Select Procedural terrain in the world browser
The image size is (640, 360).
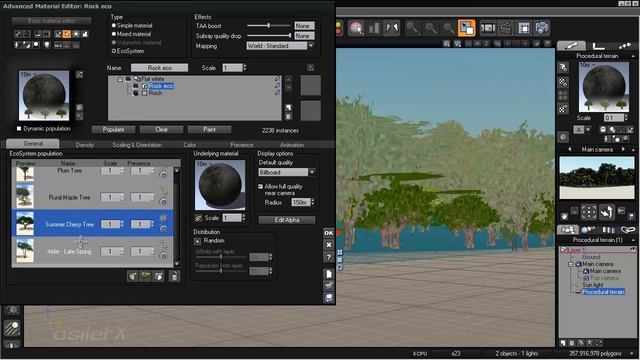pyautogui.click(x=603, y=292)
